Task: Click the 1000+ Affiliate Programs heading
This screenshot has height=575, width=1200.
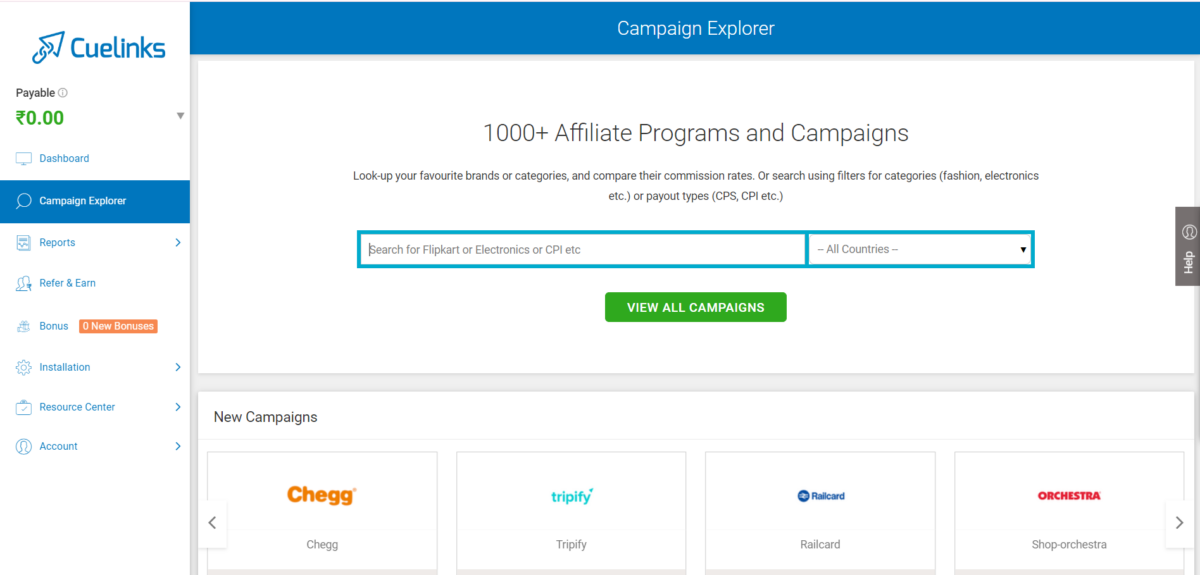Action: coord(696,133)
